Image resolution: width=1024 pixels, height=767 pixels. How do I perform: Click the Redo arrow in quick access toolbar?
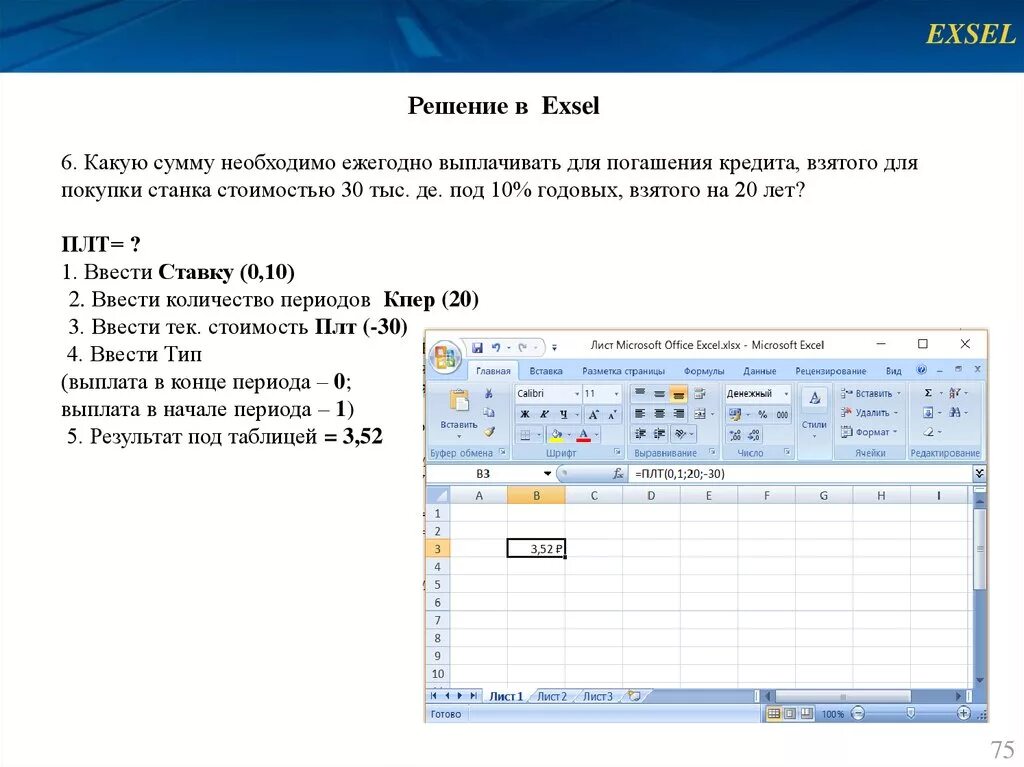click(x=522, y=347)
